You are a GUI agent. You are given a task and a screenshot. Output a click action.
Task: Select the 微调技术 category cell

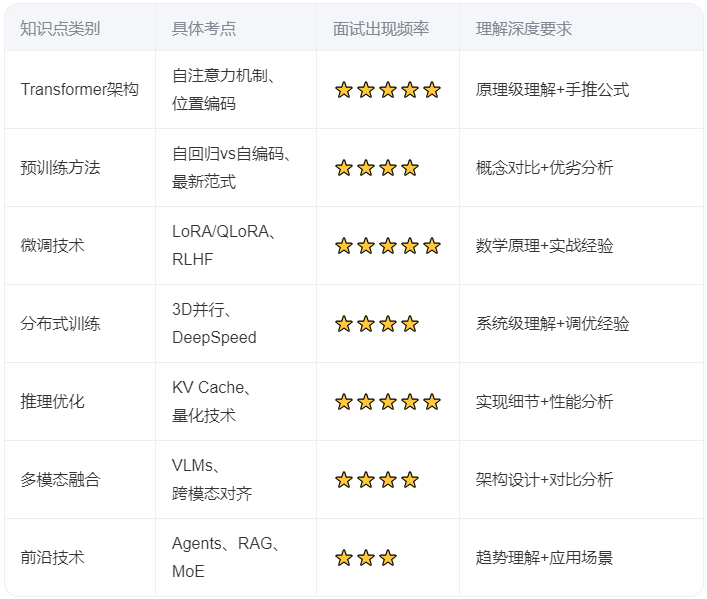(x=53, y=246)
